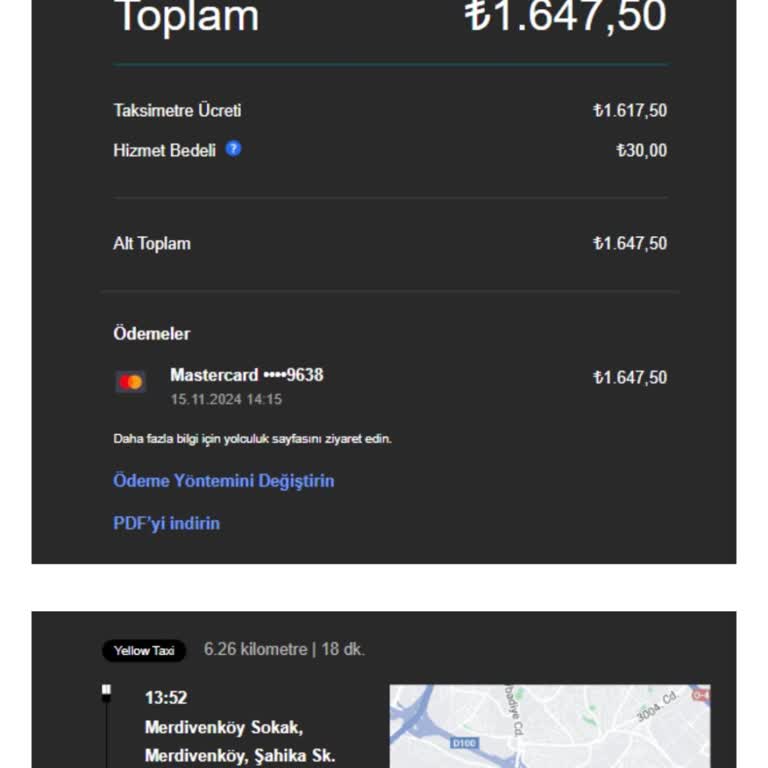Screen dimensions: 768x768
Task: Click the Merdivenköy Sokak pickup address
Action: click(240, 742)
